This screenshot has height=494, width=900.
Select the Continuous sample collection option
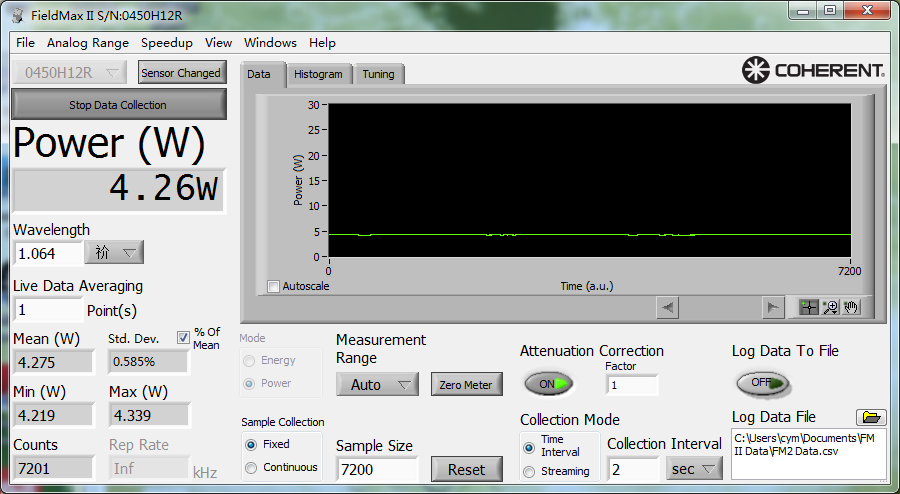[x=251, y=468]
